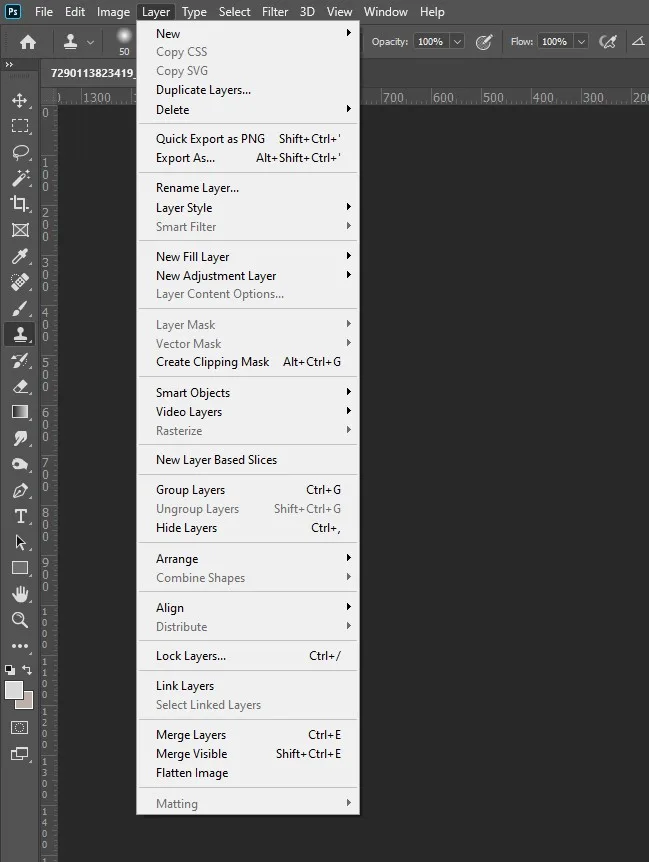Select the Clone Stamp tool in toolbox
This screenshot has width=649, height=862.
click(x=20, y=334)
